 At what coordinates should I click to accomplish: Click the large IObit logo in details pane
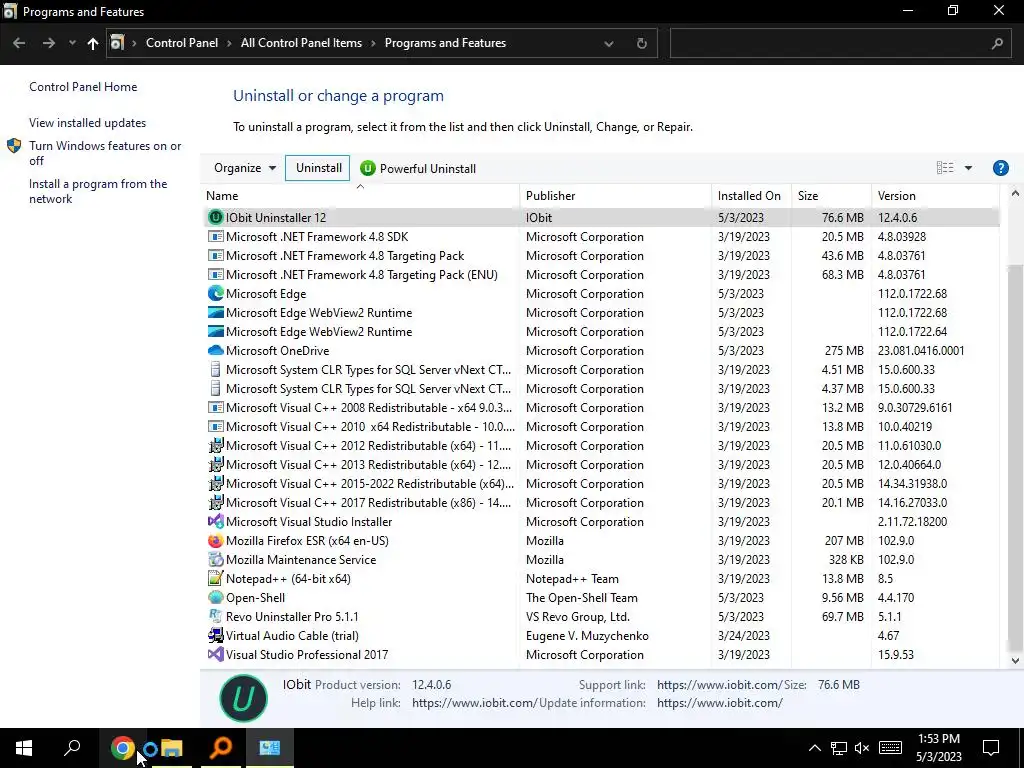[243, 698]
